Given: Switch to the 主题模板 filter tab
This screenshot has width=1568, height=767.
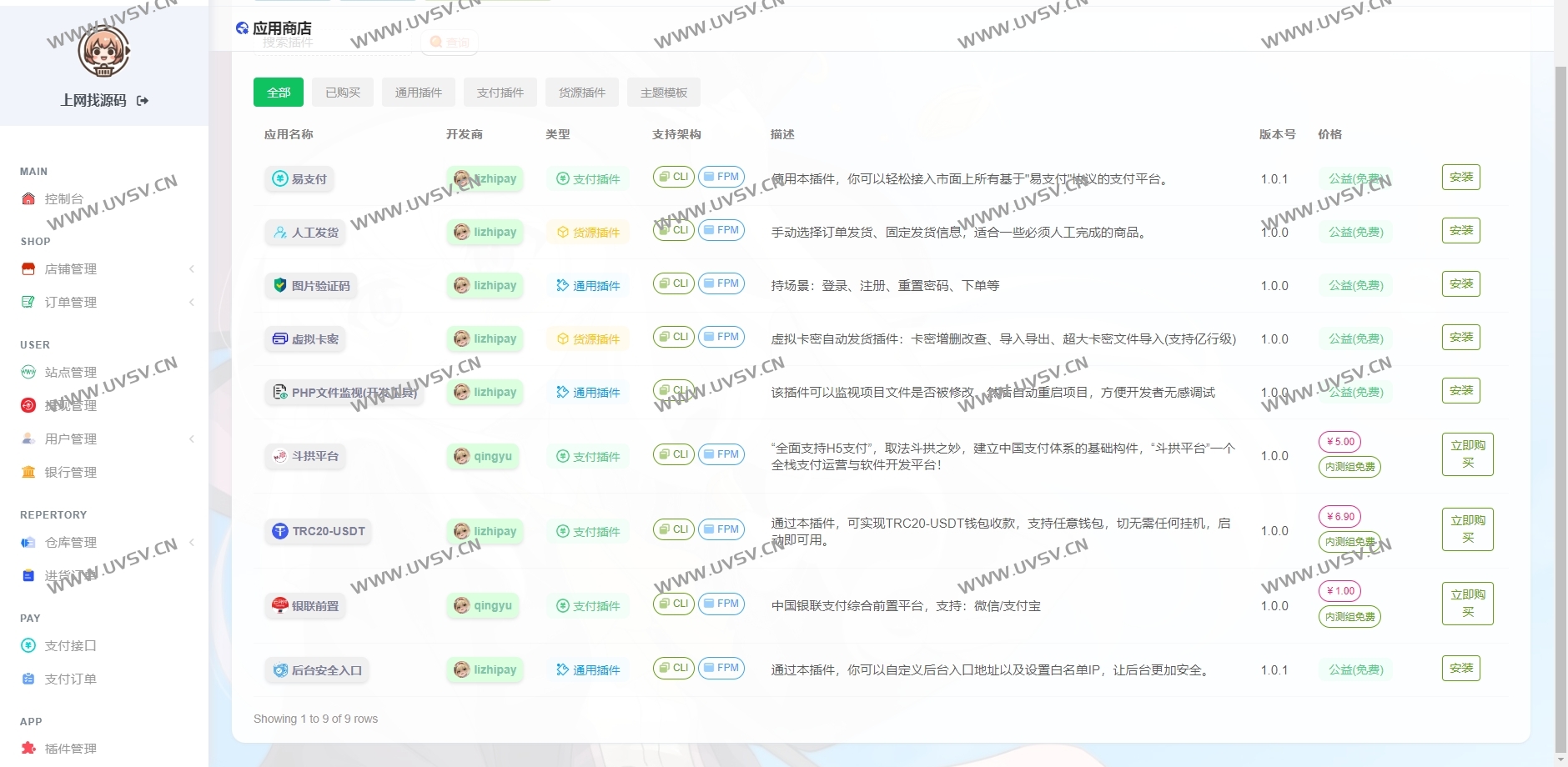Looking at the screenshot, I should [664, 93].
